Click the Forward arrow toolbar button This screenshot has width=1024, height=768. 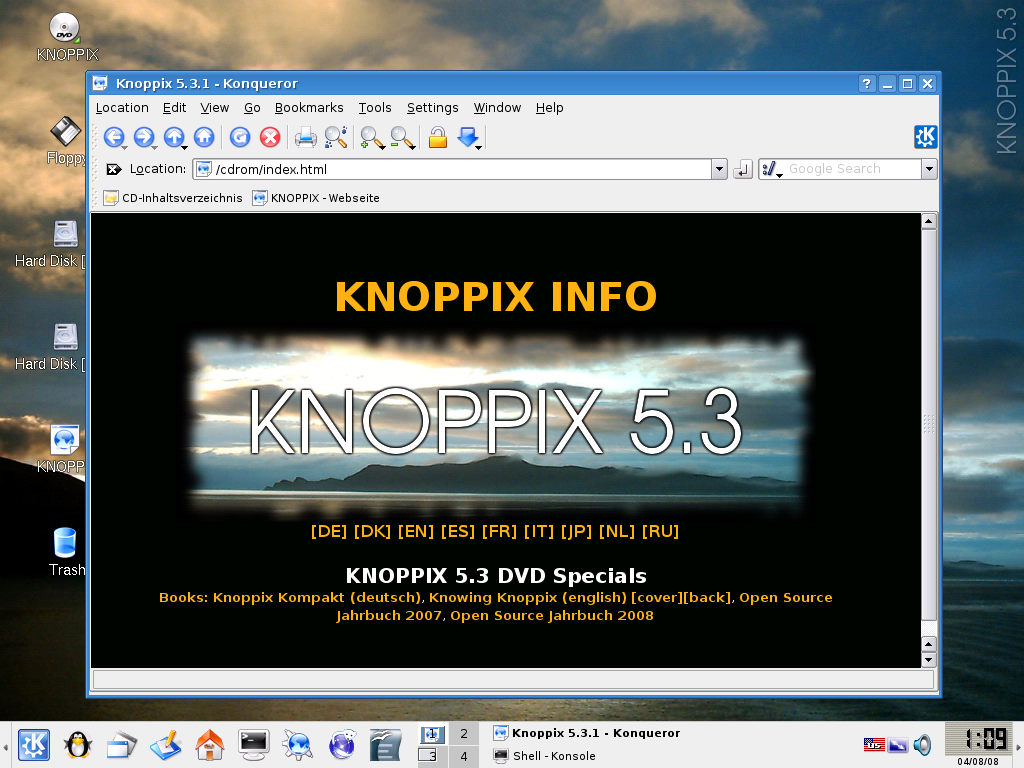coord(144,137)
